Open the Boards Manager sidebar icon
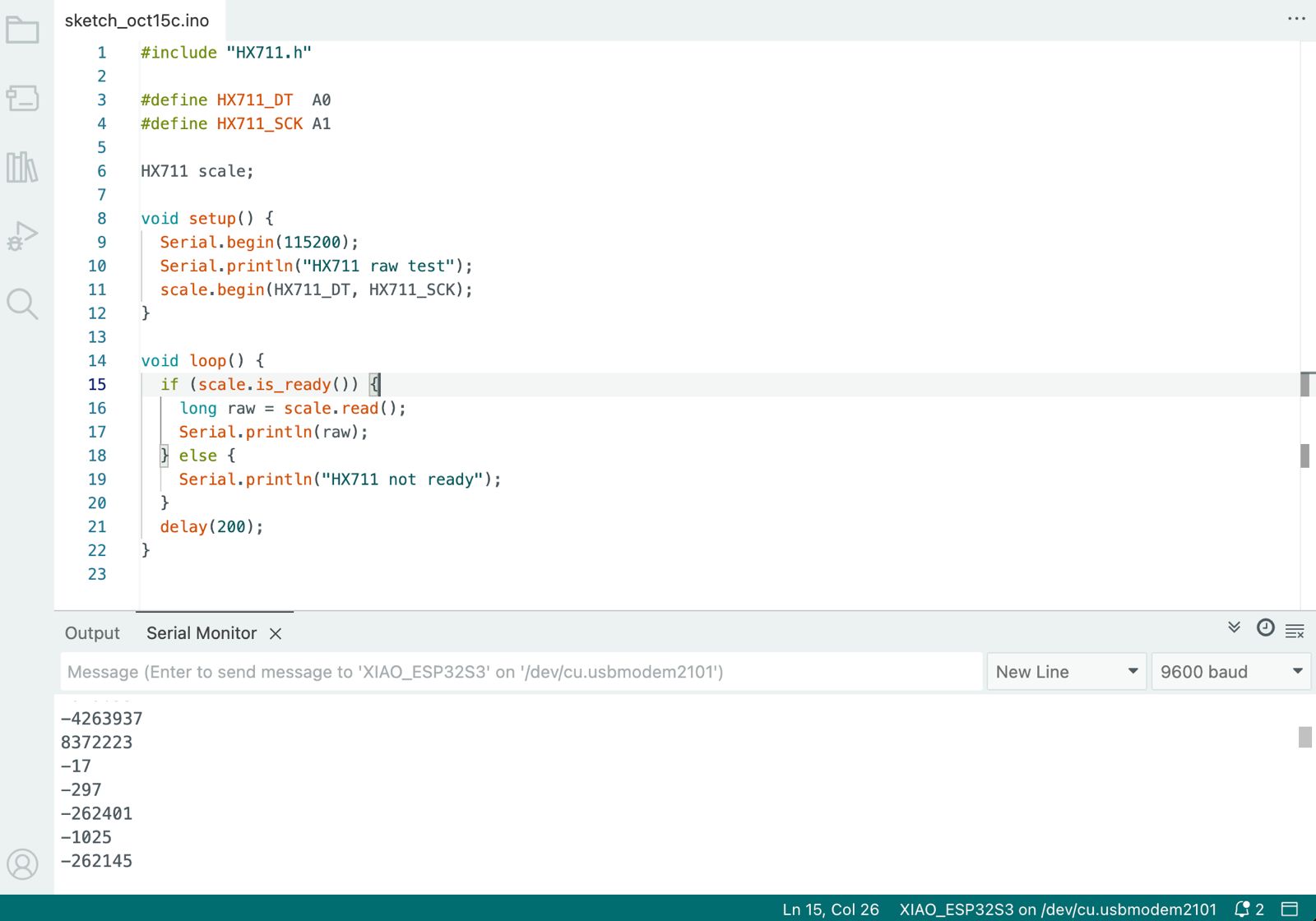The height and width of the screenshot is (921, 1316). tap(22, 99)
